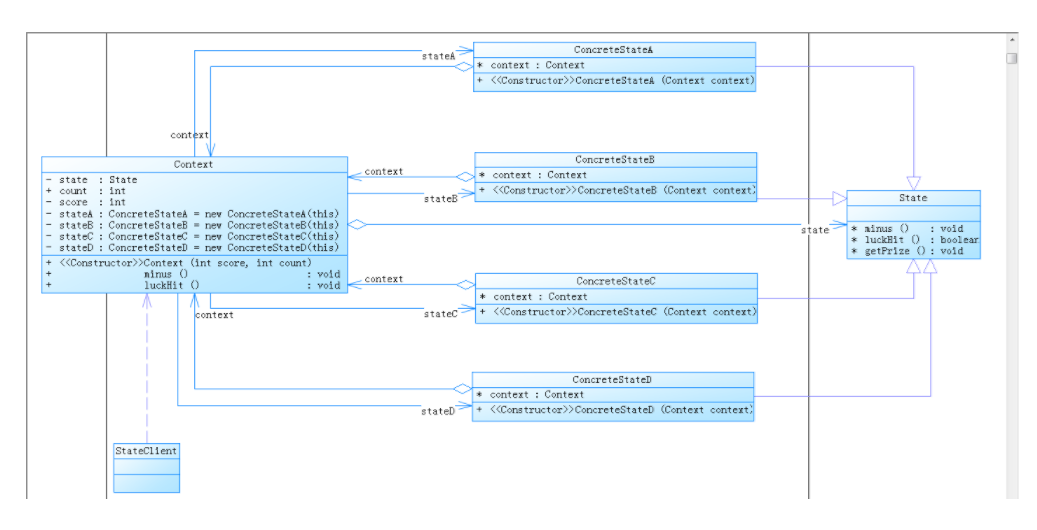Click the stateB attribute line in Context
Image resolution: width=1037 pixels, height=530 pixels.
[192, 225]
